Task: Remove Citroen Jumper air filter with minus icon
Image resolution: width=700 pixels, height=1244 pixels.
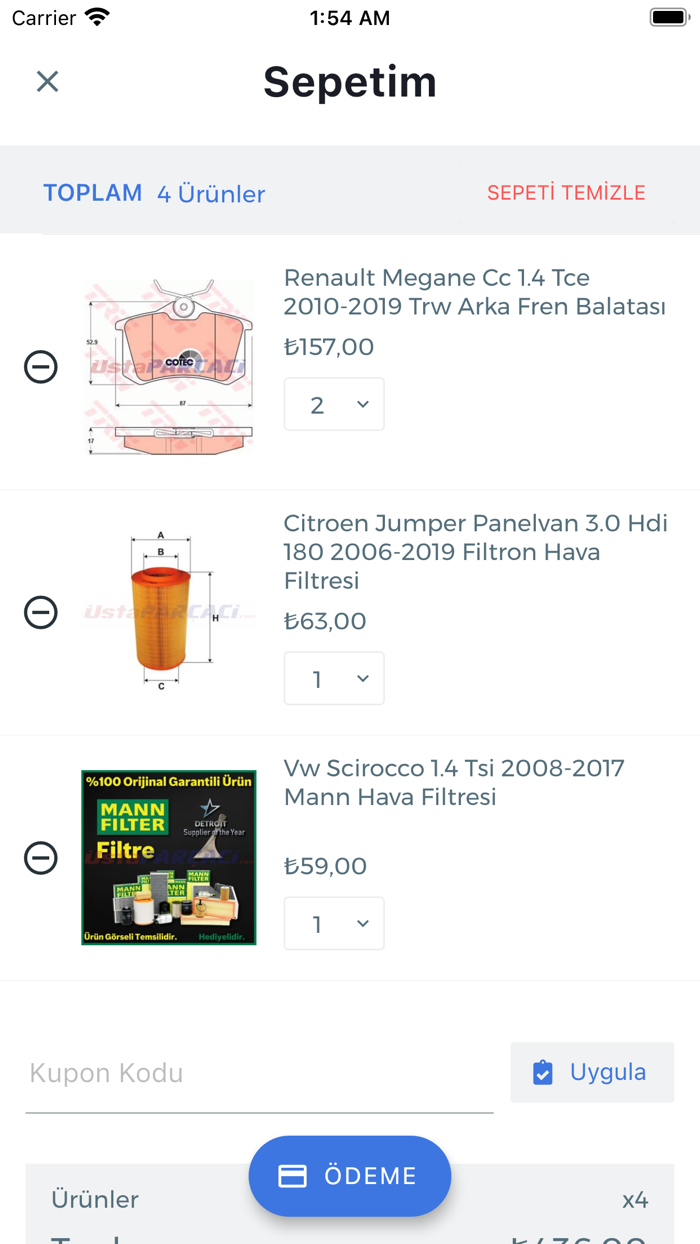Action: (x=41, y=612)
